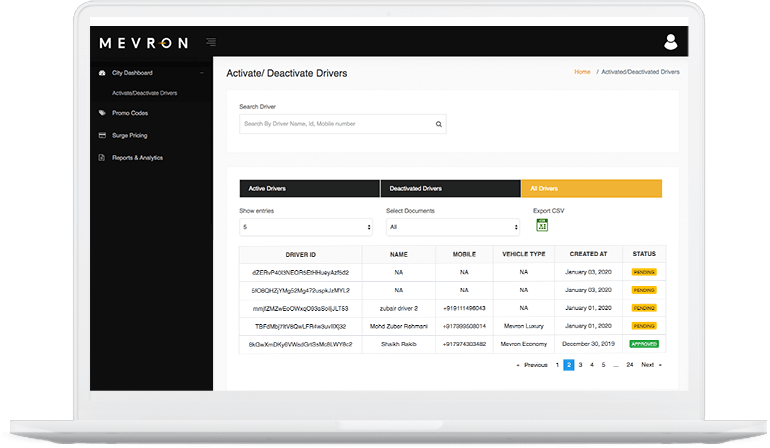Select name cell Shaikh Rakib
The width and height of the screenshot is (770, 448).
pyautogui.click(x=399, y=344)
